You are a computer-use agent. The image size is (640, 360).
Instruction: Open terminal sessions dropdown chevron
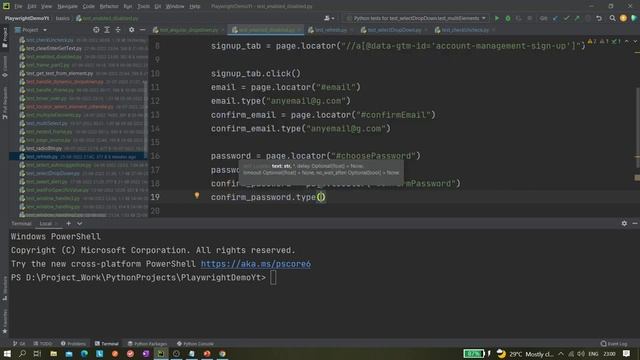[x=80, y=223]
